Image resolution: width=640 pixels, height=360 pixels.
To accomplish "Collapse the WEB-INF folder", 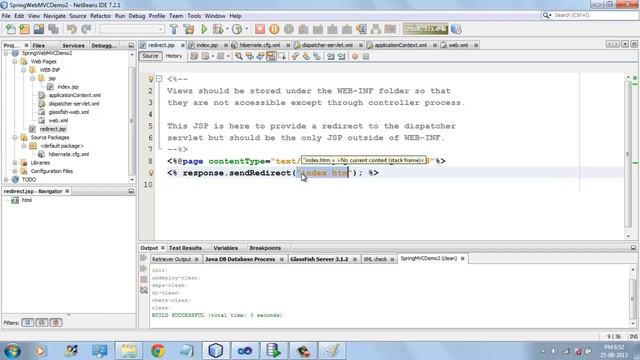I will pyautogui.click(x=24, y=70).
